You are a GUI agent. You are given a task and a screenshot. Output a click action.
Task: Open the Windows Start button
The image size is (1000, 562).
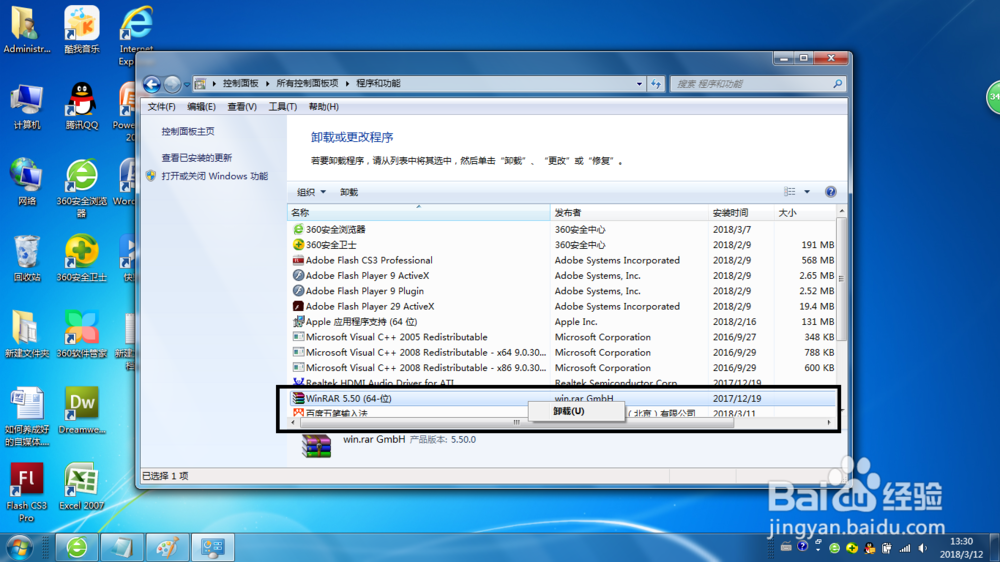pos(20,547)
